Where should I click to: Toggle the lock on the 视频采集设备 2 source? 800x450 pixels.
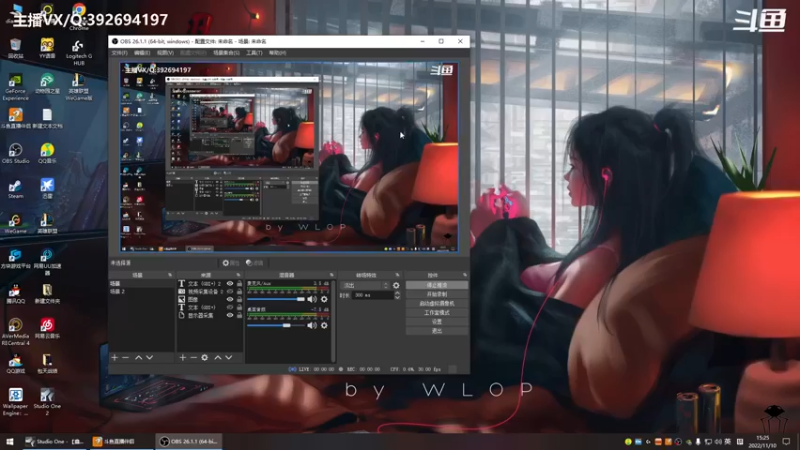(x=239, y=291)
